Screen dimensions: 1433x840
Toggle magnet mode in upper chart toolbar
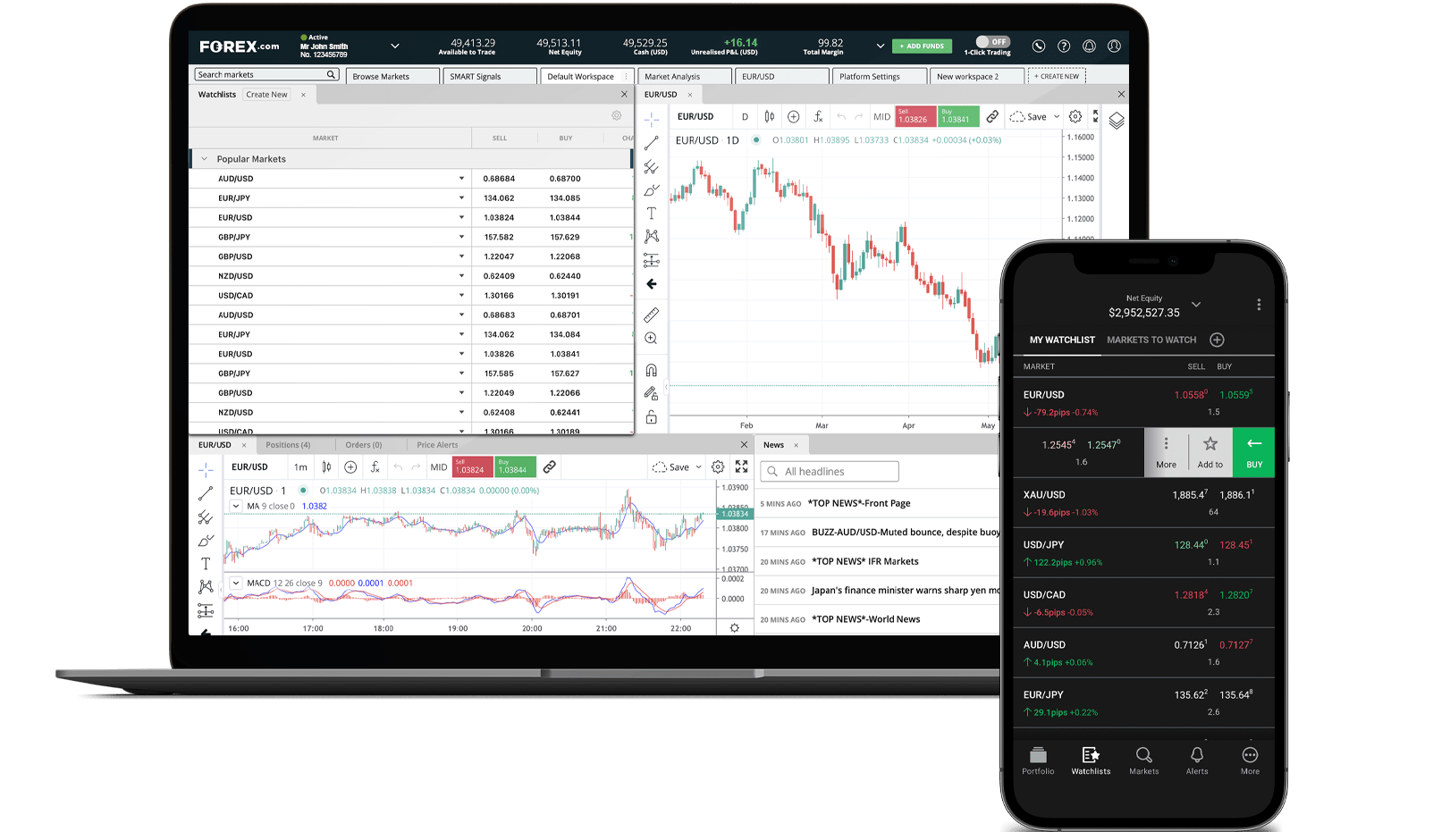(x=652, y=370)
